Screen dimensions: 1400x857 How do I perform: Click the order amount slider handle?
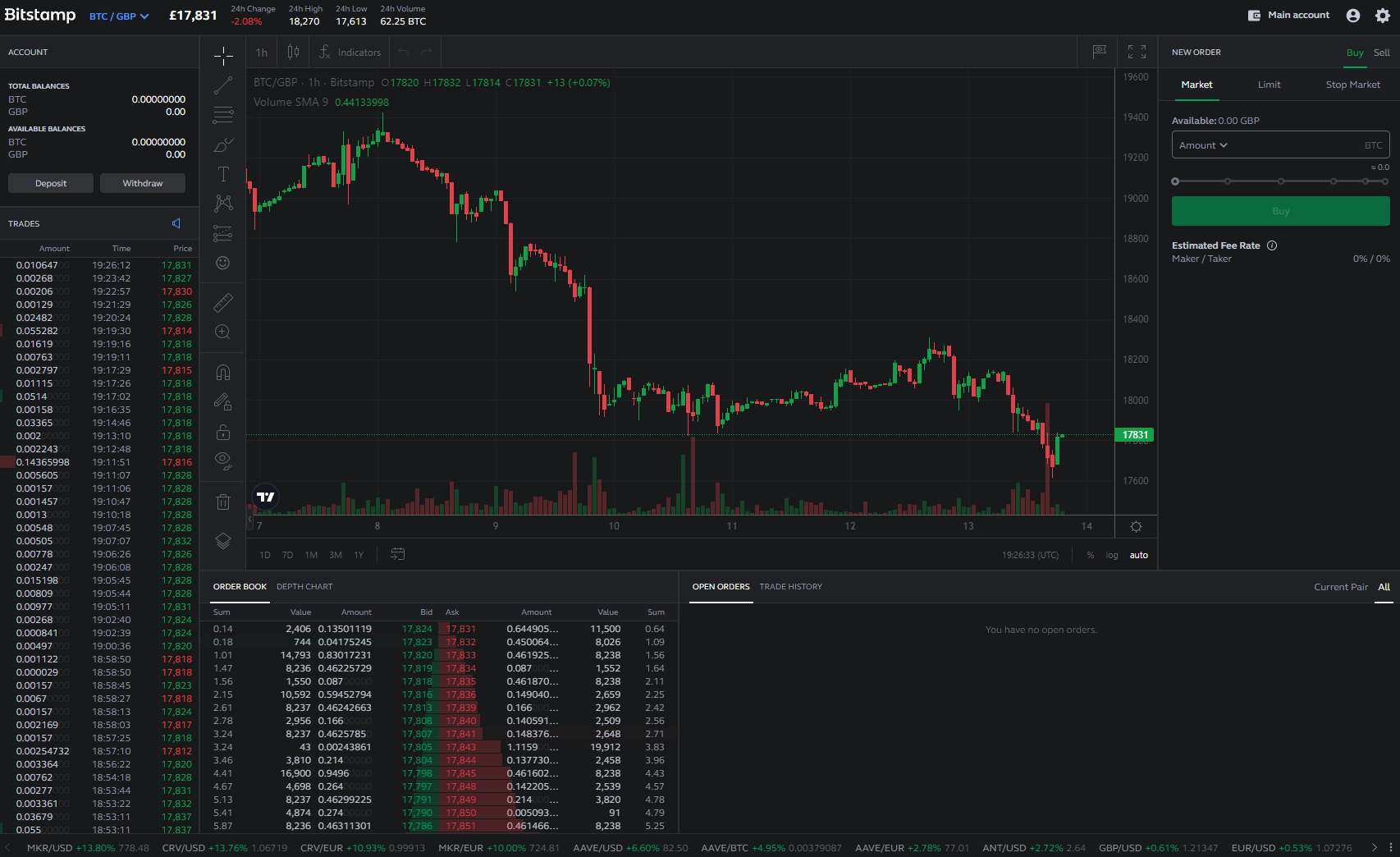pyautogui.click(x=1175, y=181)
